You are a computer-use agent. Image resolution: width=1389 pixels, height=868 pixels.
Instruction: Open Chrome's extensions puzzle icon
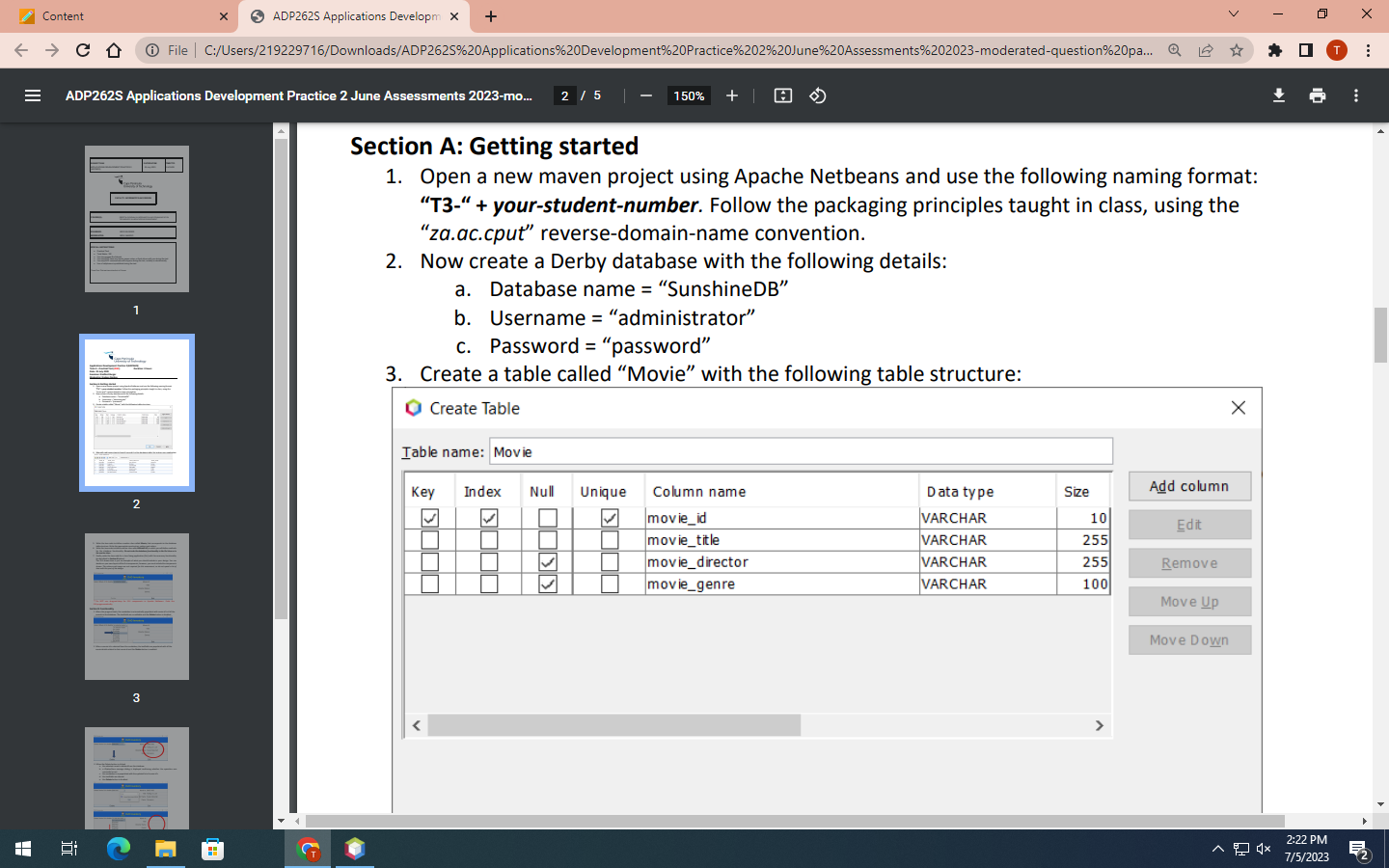(1274, 50)
